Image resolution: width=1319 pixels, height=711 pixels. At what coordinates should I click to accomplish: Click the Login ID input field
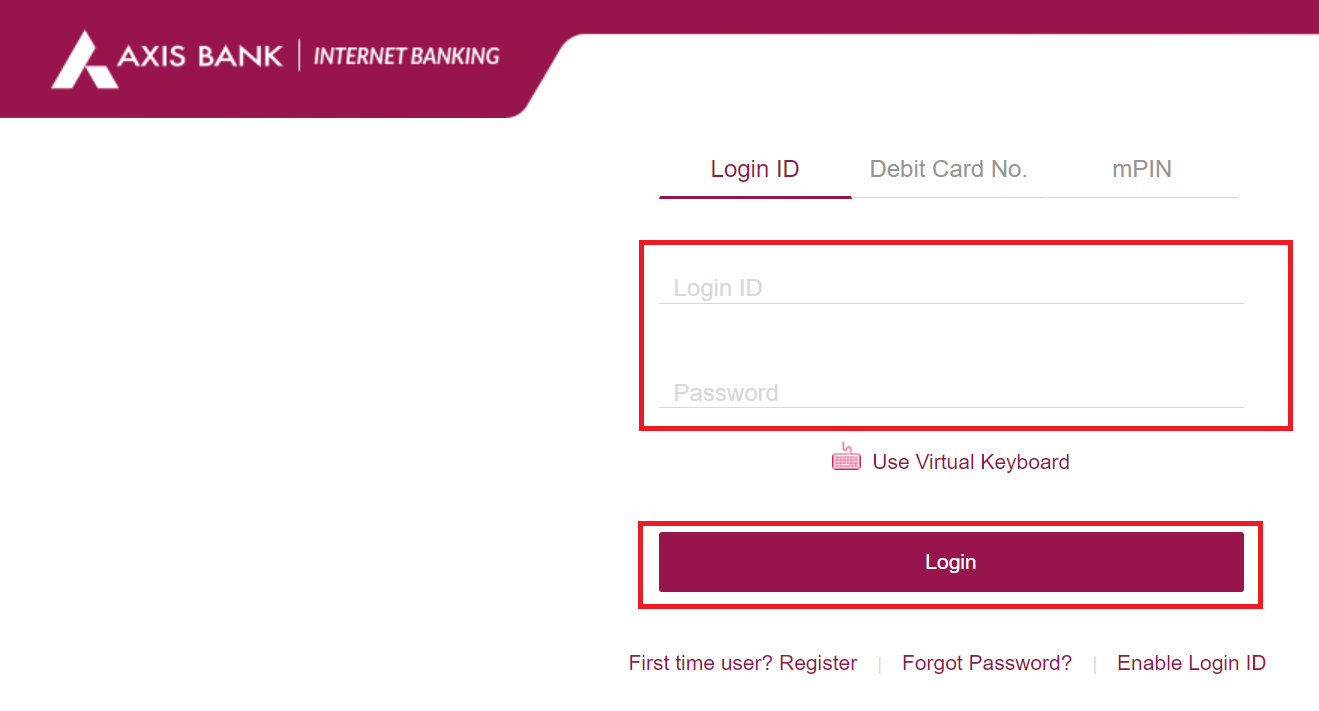pos(950,287)
